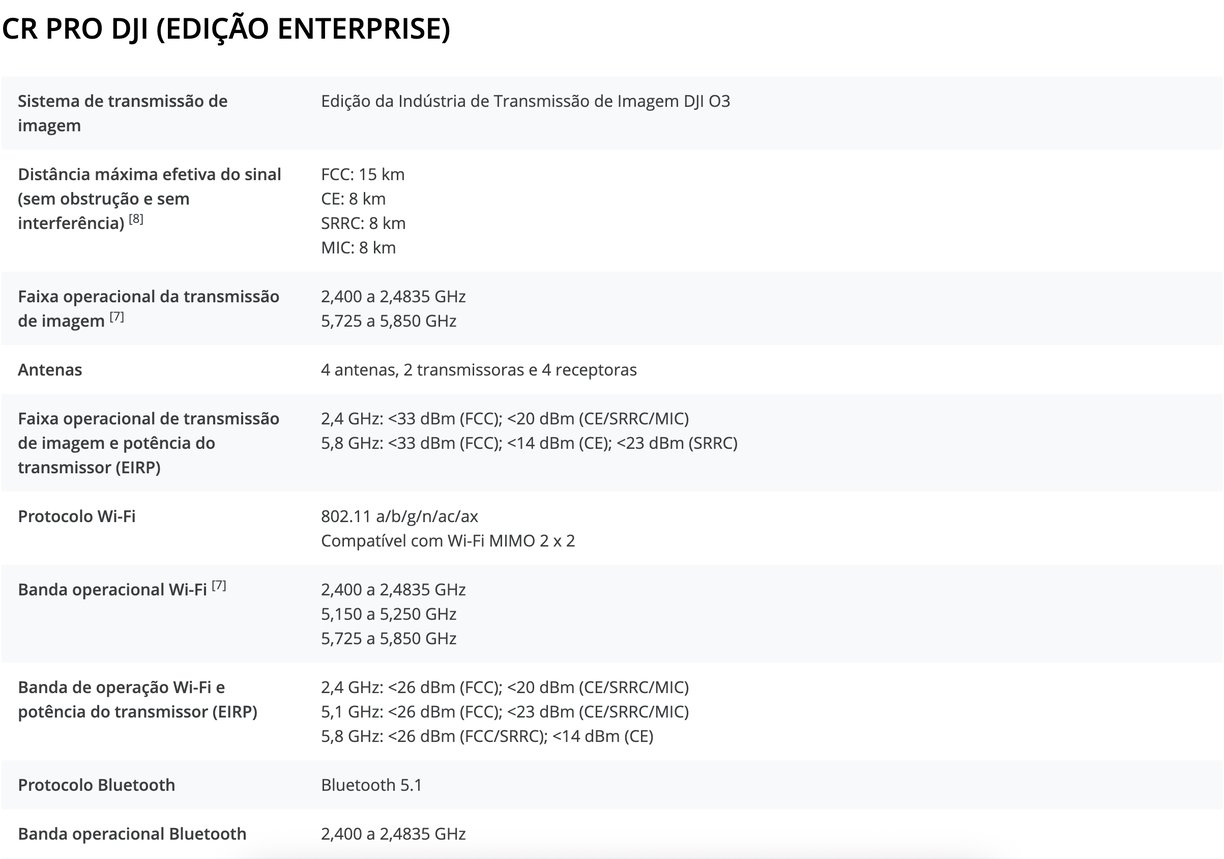This screenshot has width=1224, height=859.
Task: Click the CR PRO DJI (EDIÇÃO ENTERPRISE) heading
Action: tap(226, 29)
